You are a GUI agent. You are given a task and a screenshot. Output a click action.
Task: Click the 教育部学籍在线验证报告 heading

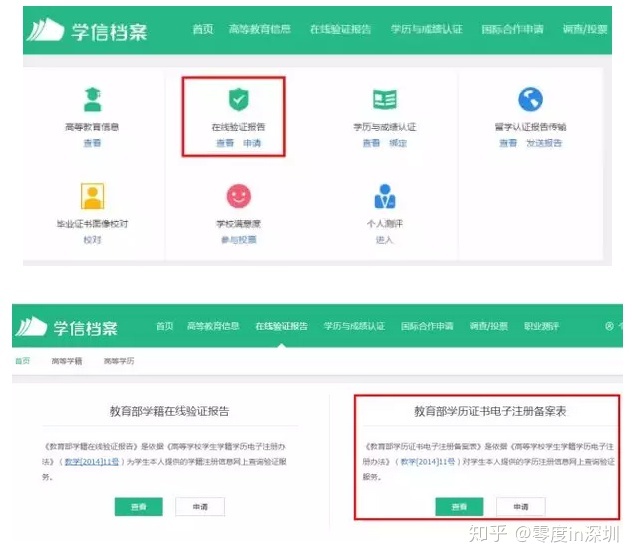click(x=170, y=411)
